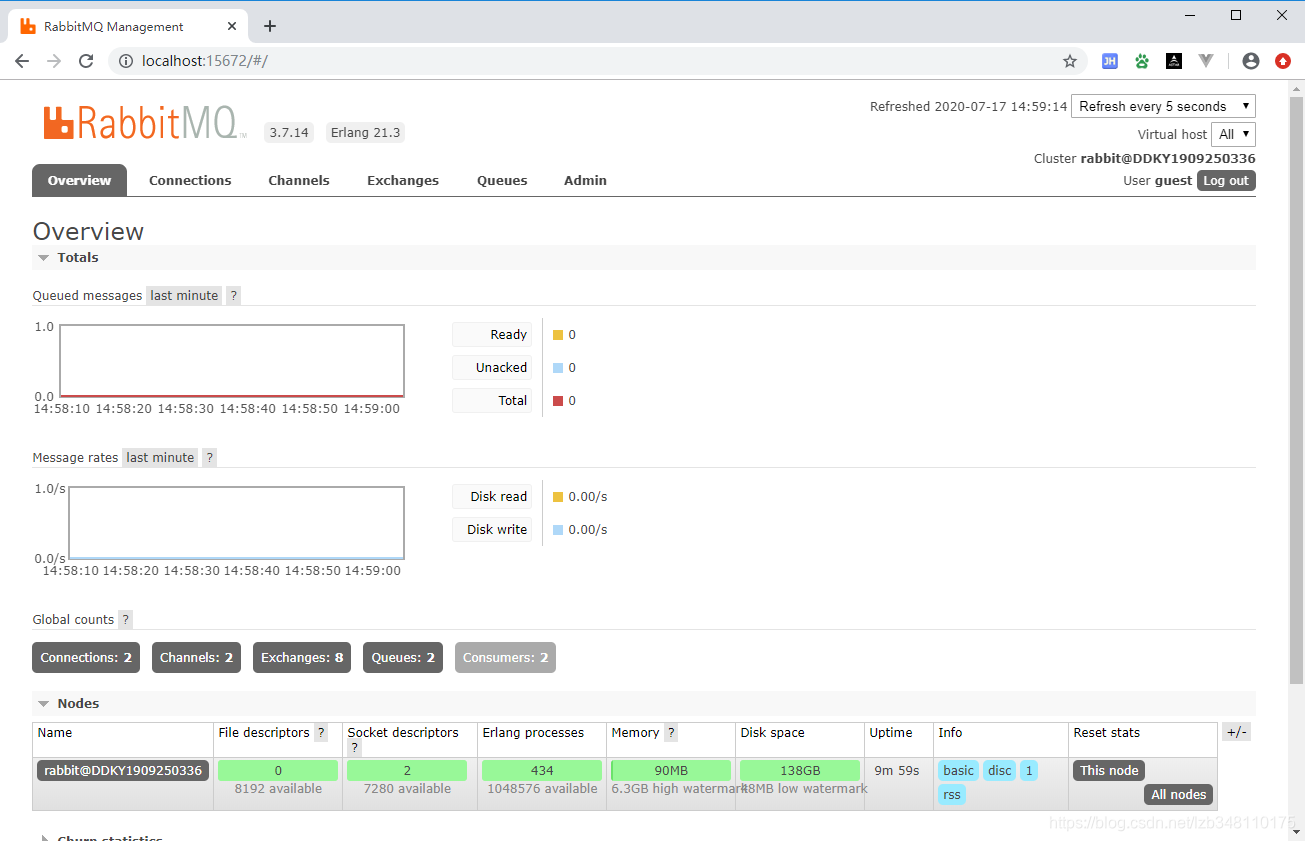Switch to the Exchanges tab
The width and height of the screenshot is (1305, 841).
pyautogui.click(x=403, y=180)
